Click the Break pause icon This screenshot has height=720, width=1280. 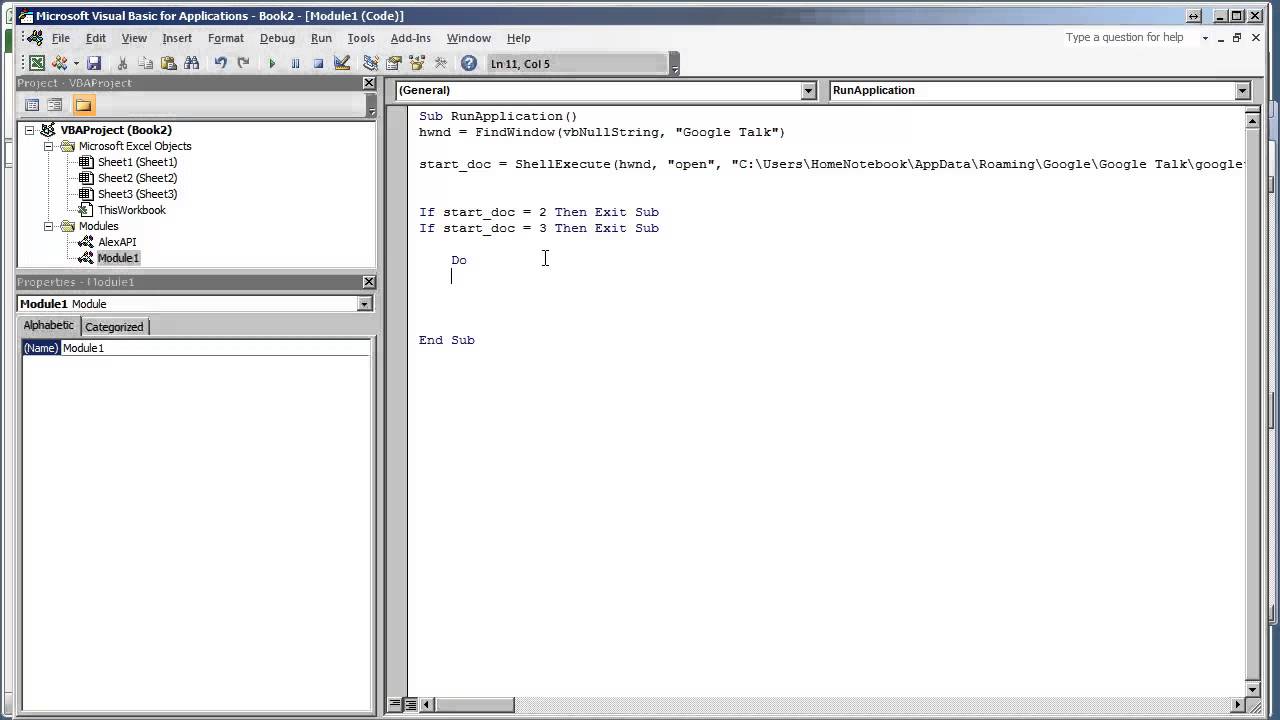pyautogui.click(x=295, y=63)
